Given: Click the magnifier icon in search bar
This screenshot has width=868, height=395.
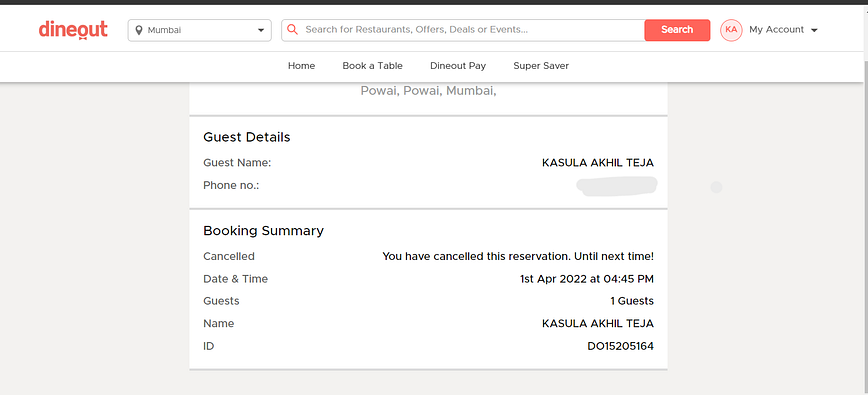Looking at the screenshot, I should 293,29.
